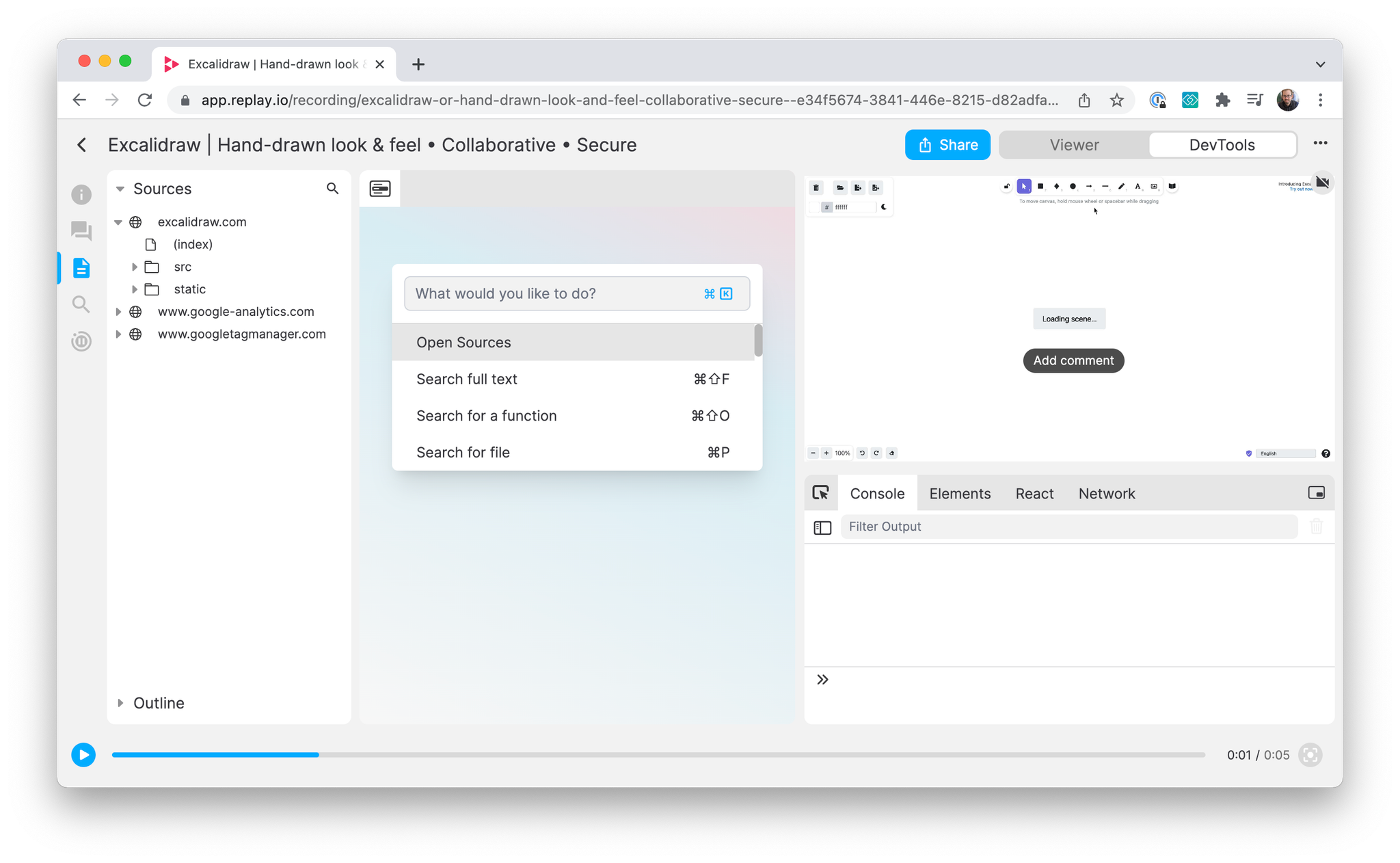Click the src folder label

(183, 267)
